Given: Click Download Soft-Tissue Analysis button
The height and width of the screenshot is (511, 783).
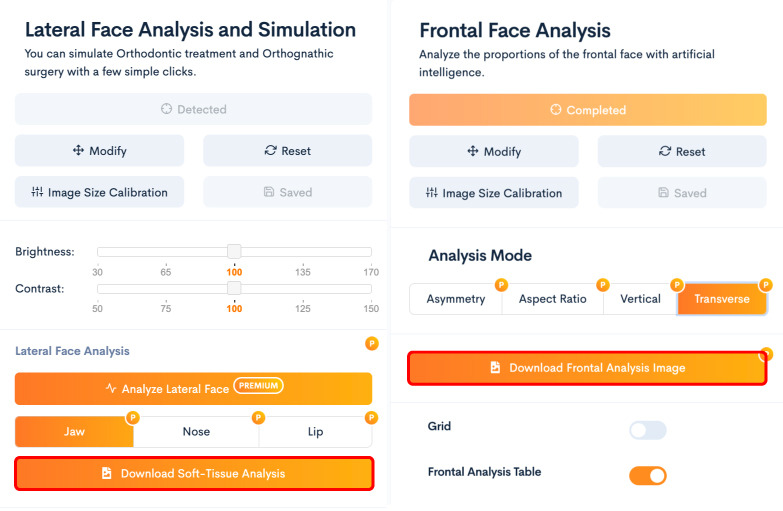Looking at the screenshot, I should point(194,474).
